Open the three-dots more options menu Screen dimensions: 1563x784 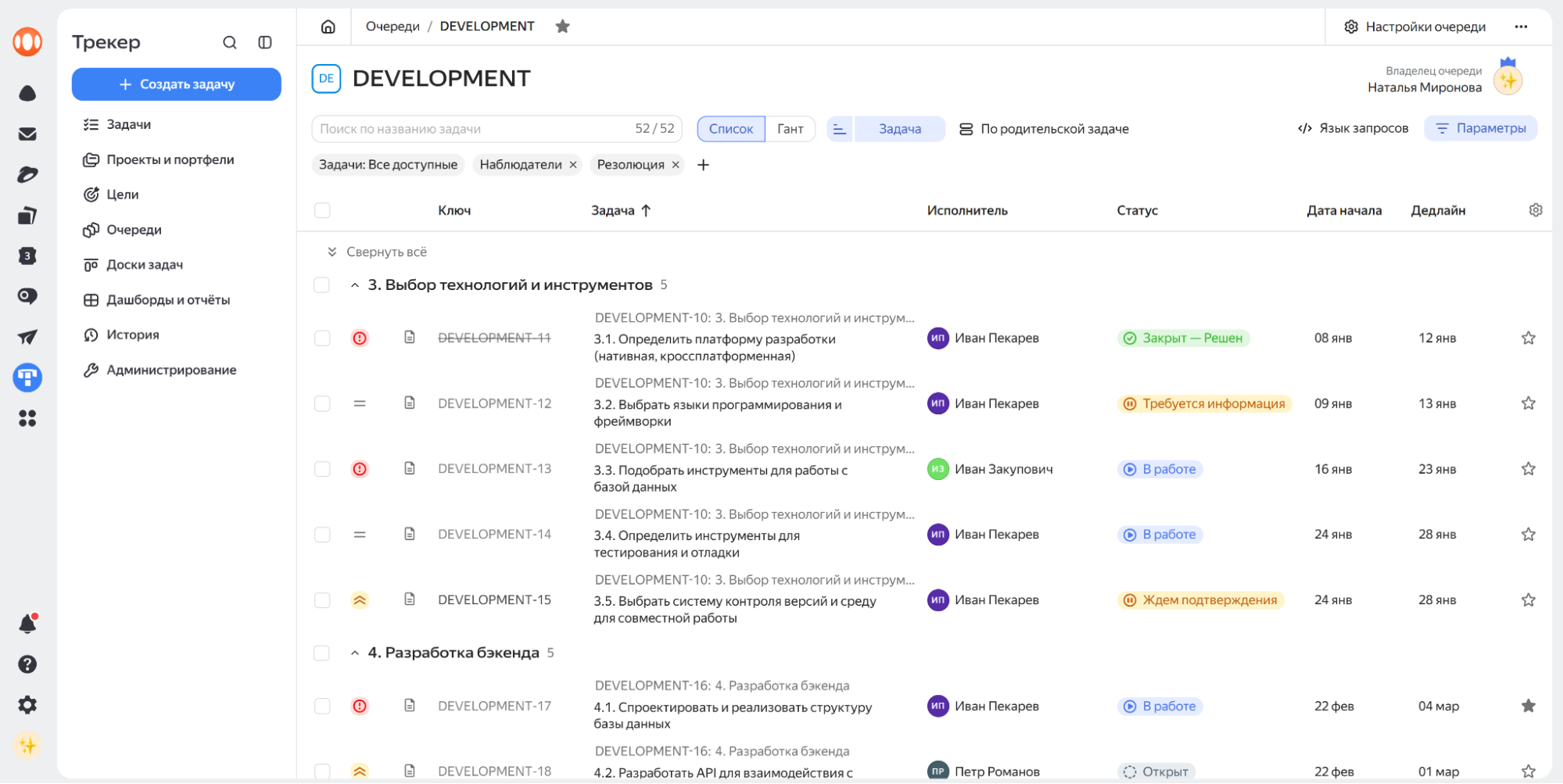click(1521, 27)
